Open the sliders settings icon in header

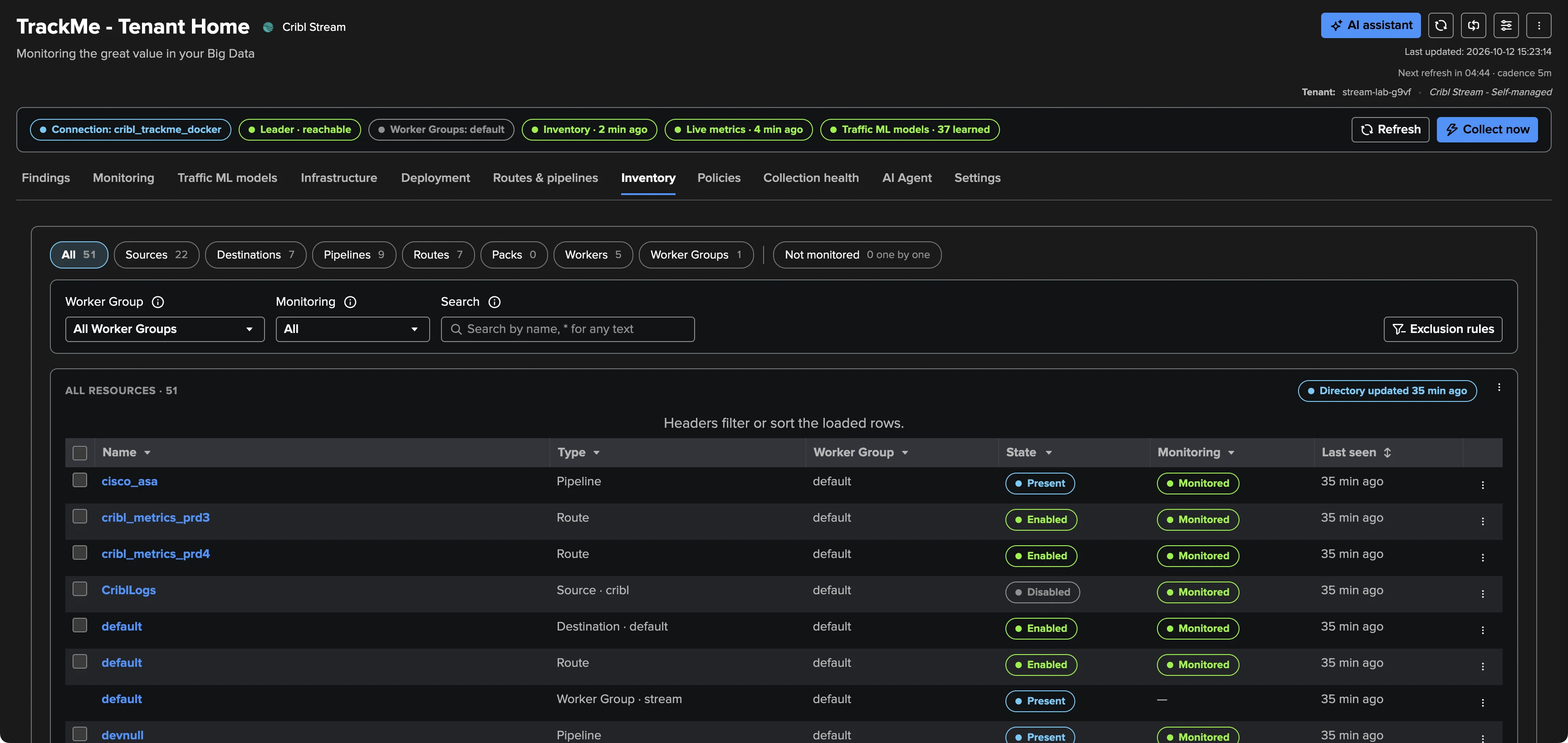[1506, 25]
